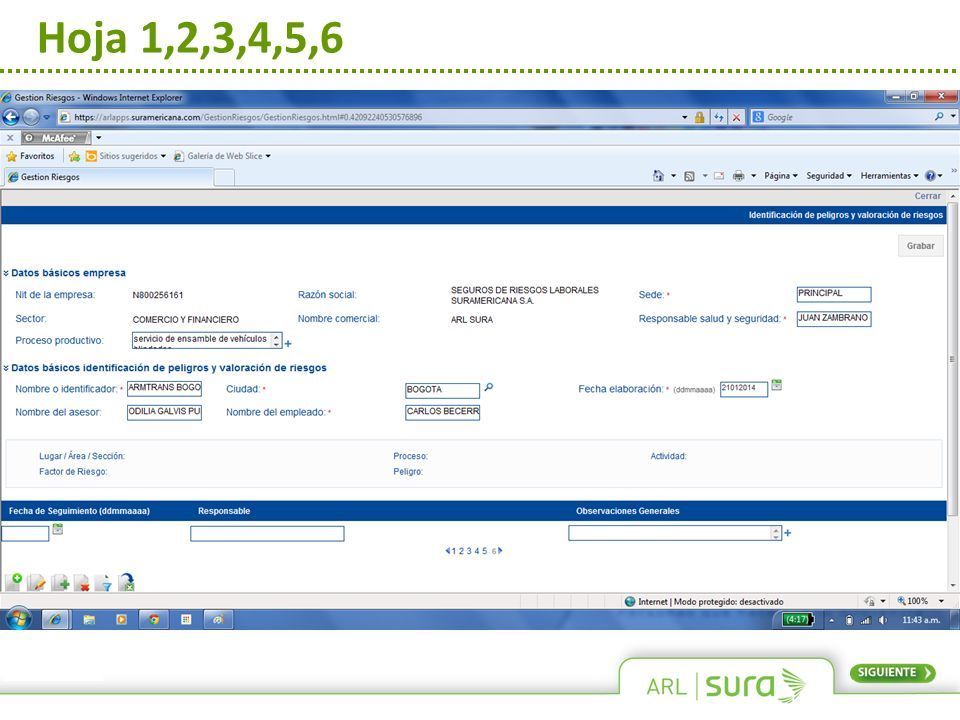
Task: Click the Help question mark icon
Action: coord(930,176)
